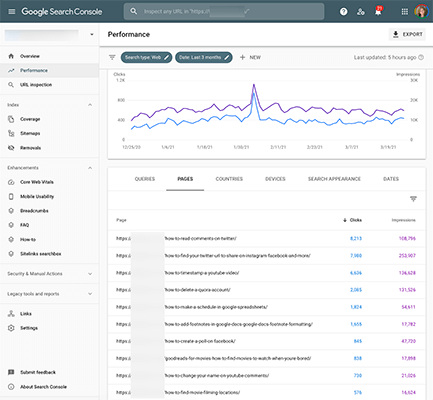
Task: Edit the Date: Last 3 months chip
Action: (204, 57)
